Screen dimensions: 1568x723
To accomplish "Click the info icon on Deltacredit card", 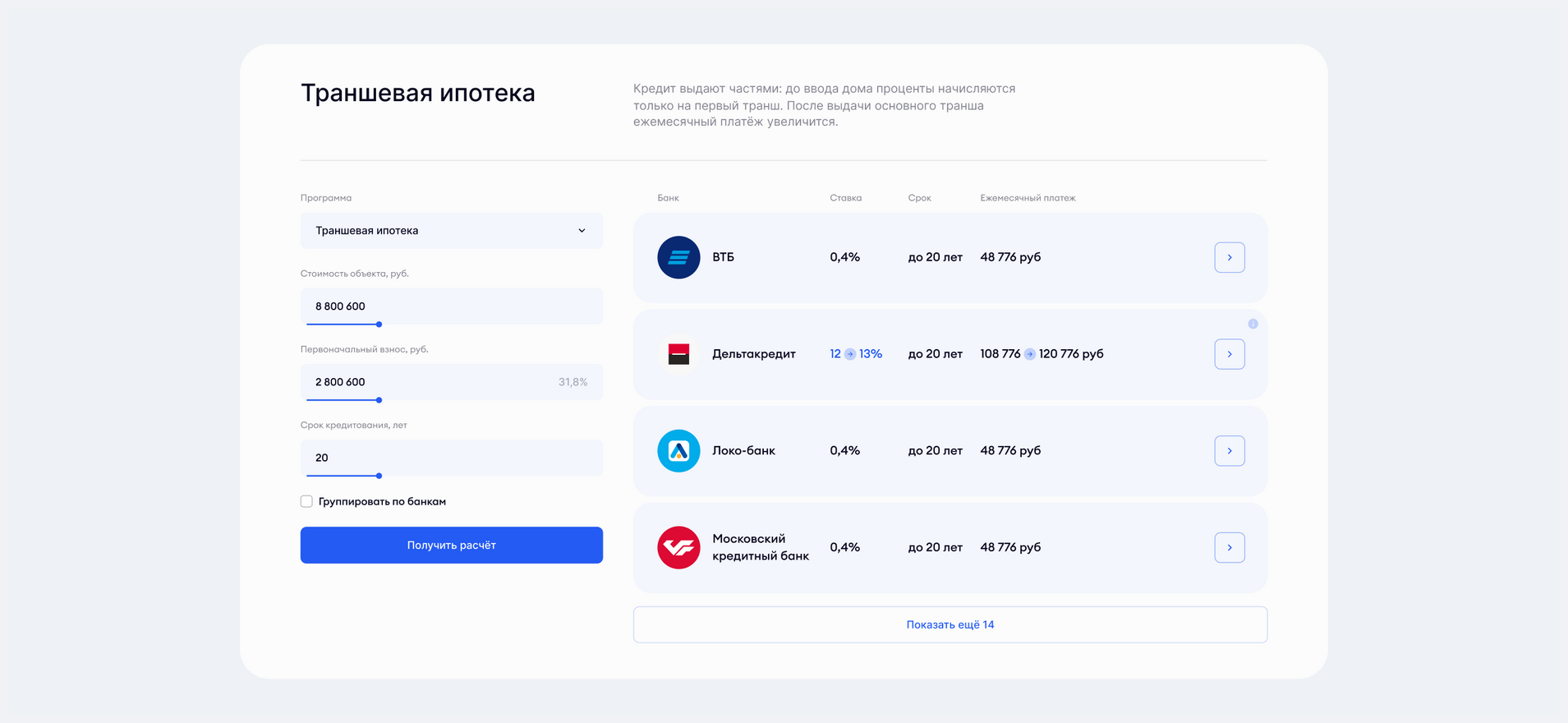I will [x=1253, y=324].
